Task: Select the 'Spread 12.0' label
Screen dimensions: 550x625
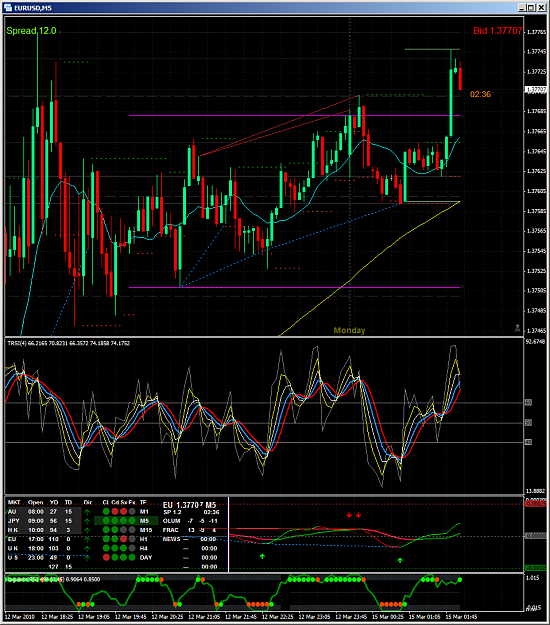Action: tap(31, 31)
